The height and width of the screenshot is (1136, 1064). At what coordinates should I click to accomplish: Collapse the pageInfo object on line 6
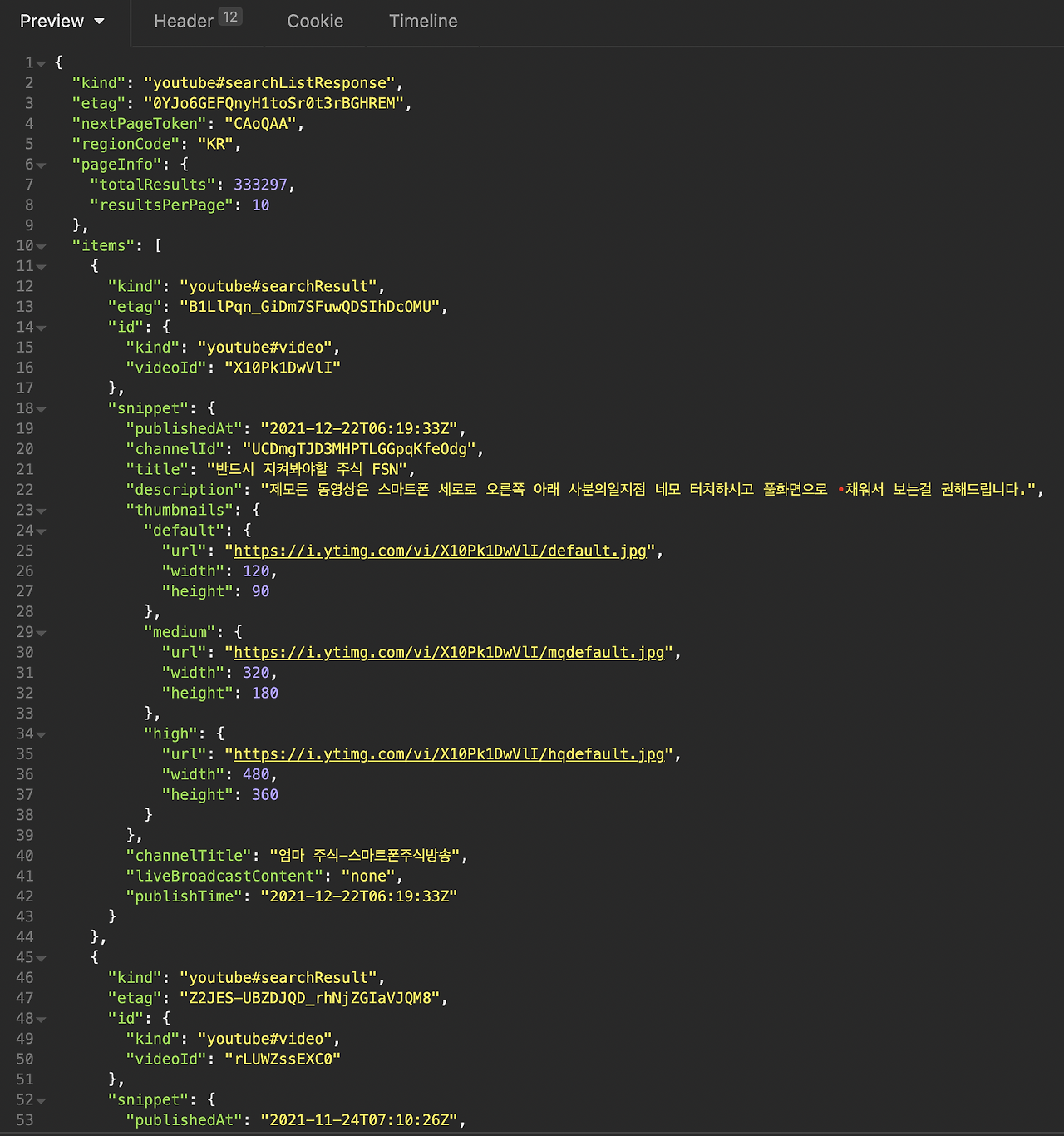click(x=42, y=165)
